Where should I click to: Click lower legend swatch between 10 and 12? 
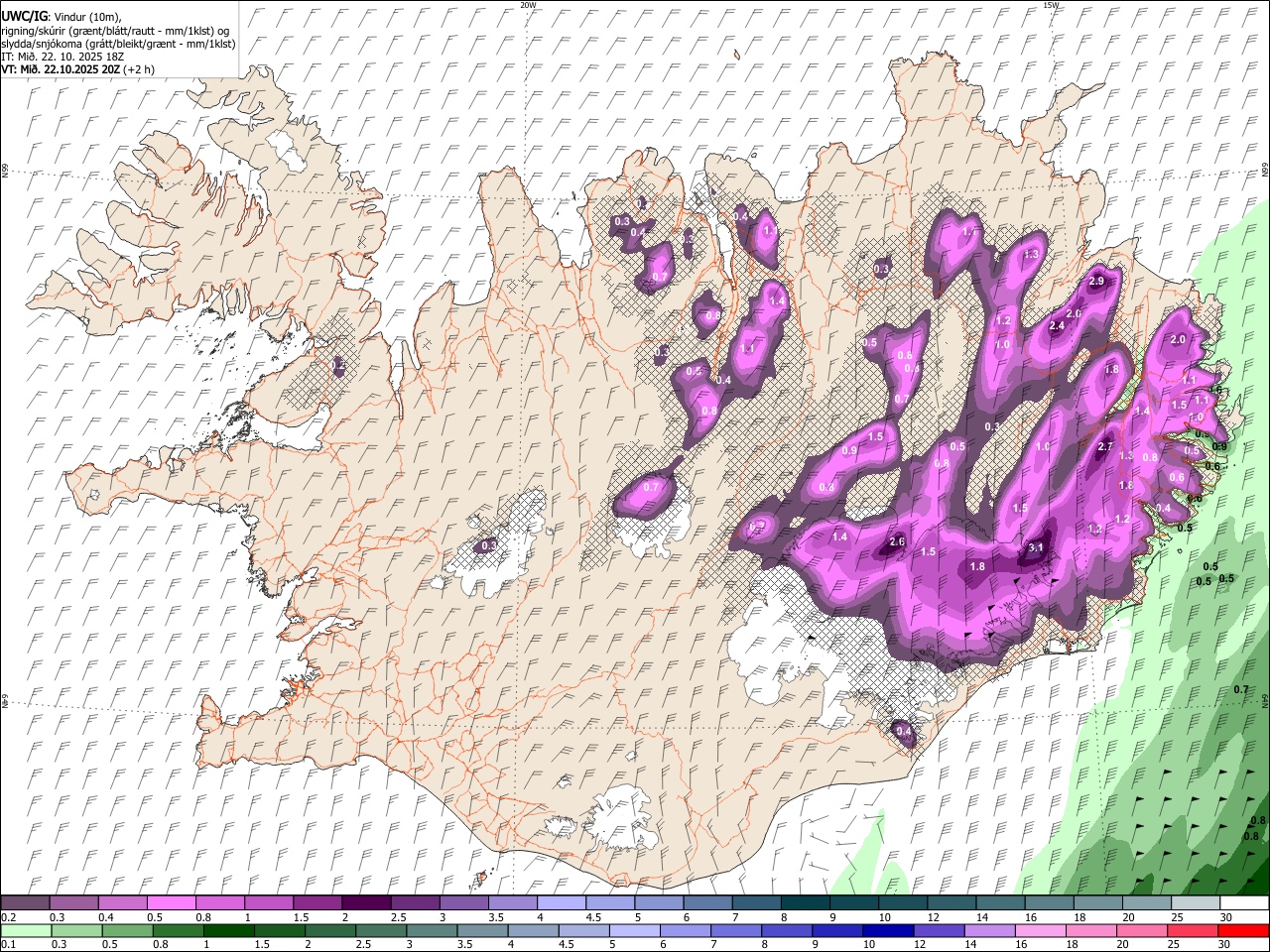tap(889, 930)
